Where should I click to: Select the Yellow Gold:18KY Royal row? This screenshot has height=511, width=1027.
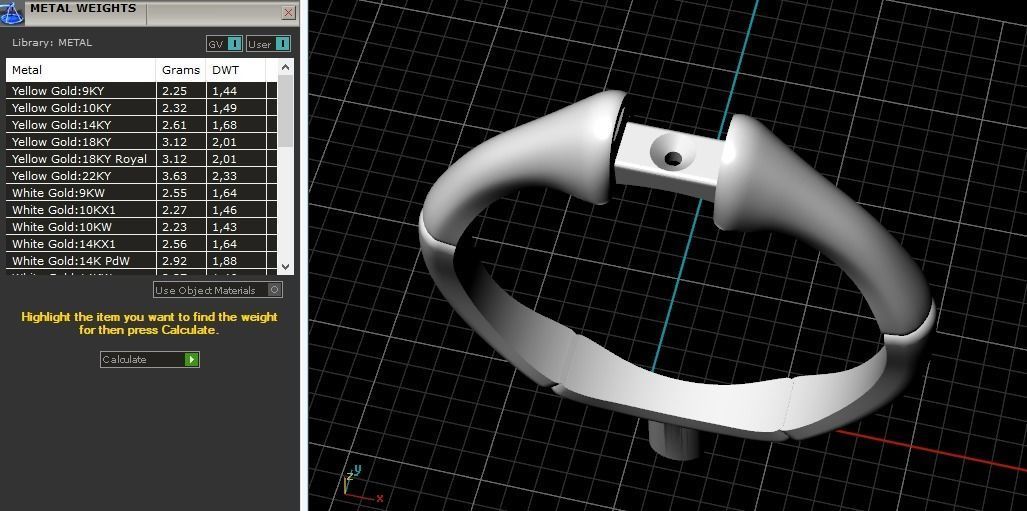click(141, 159)
